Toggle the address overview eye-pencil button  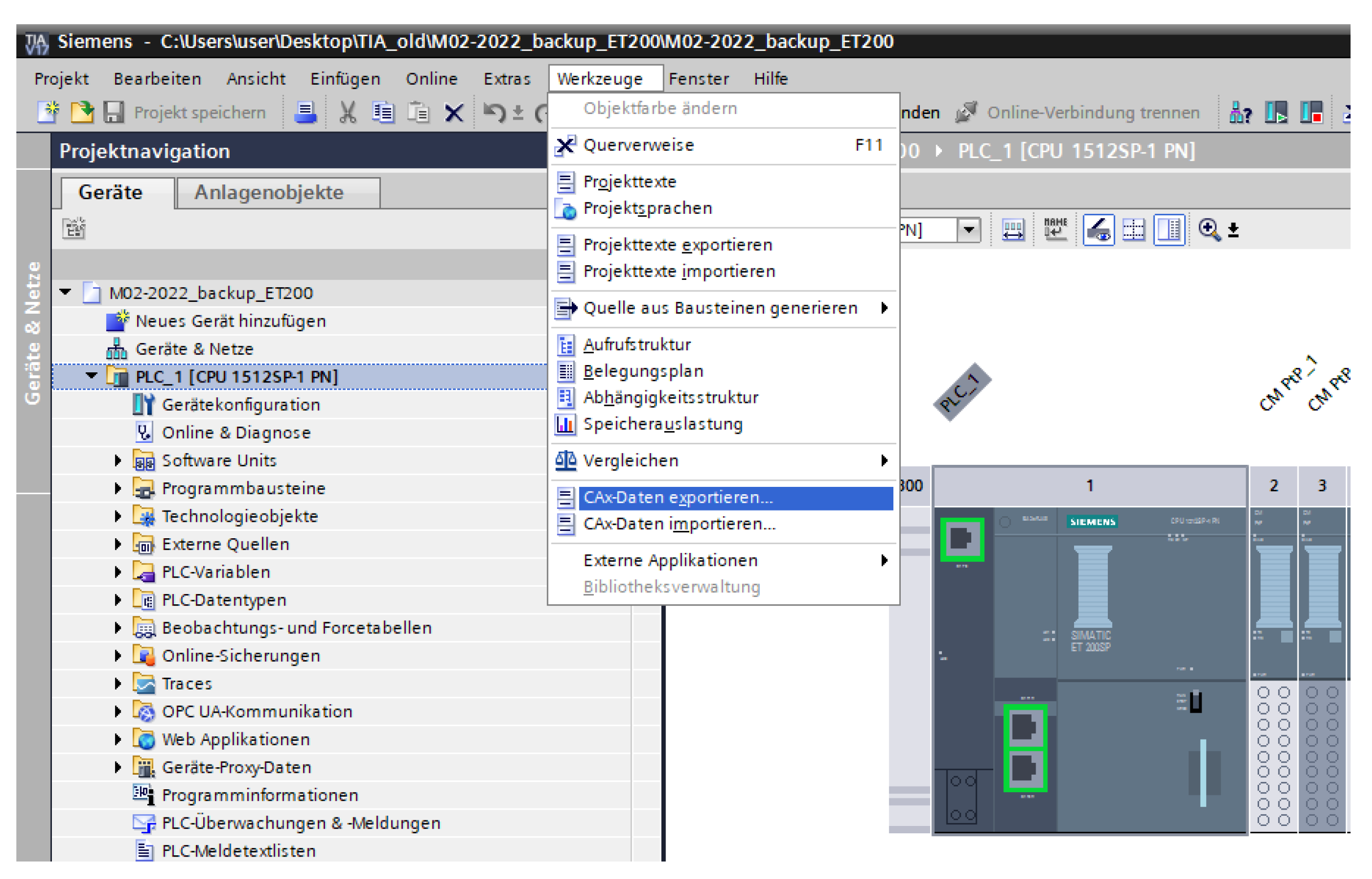pyautogui.click(x=1098, y=230)
